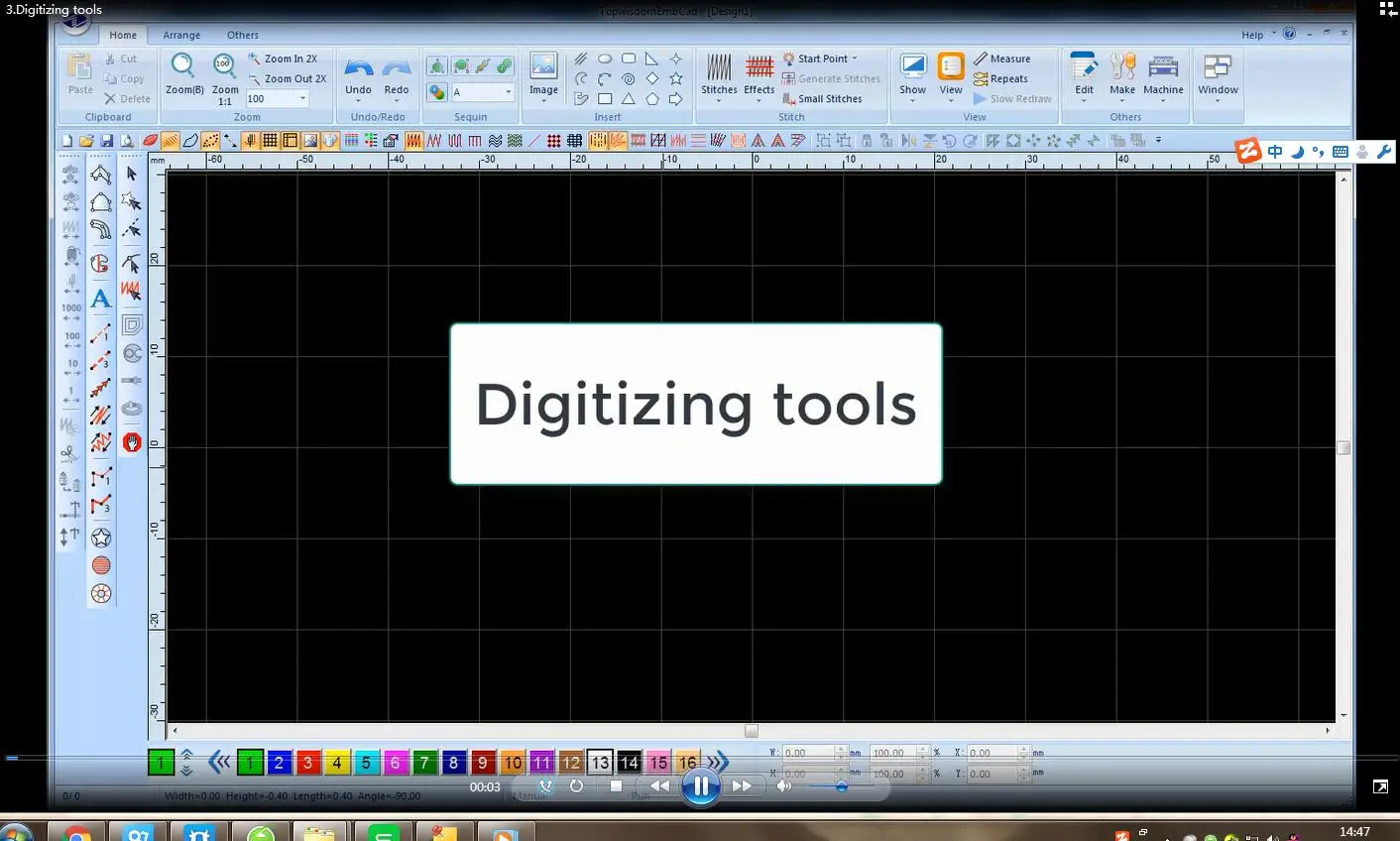Toggle the grid display button
This screenshot has height=841, width=1400.
click(270, 141)
